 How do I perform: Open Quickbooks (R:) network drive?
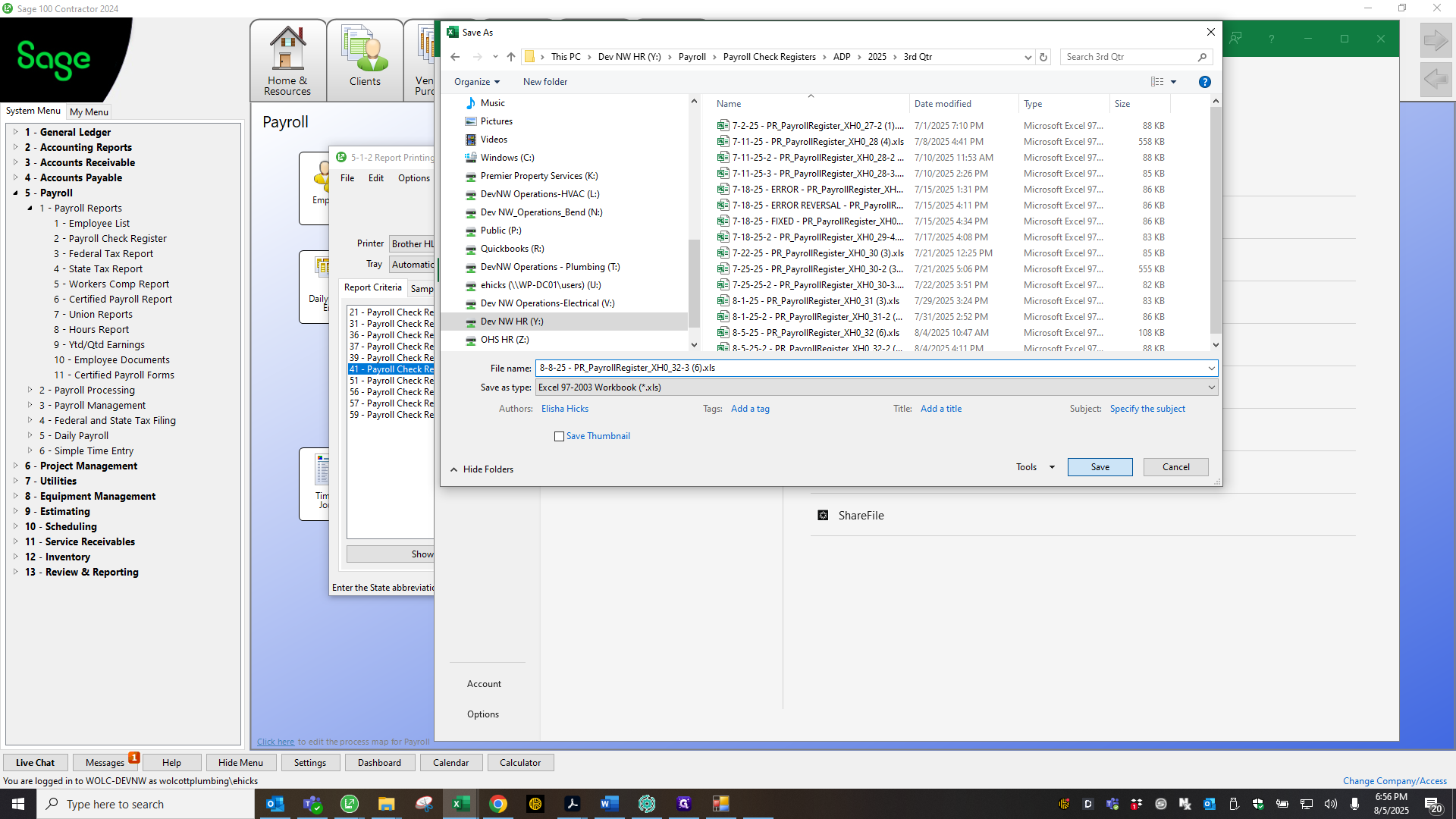pos(512,249)
